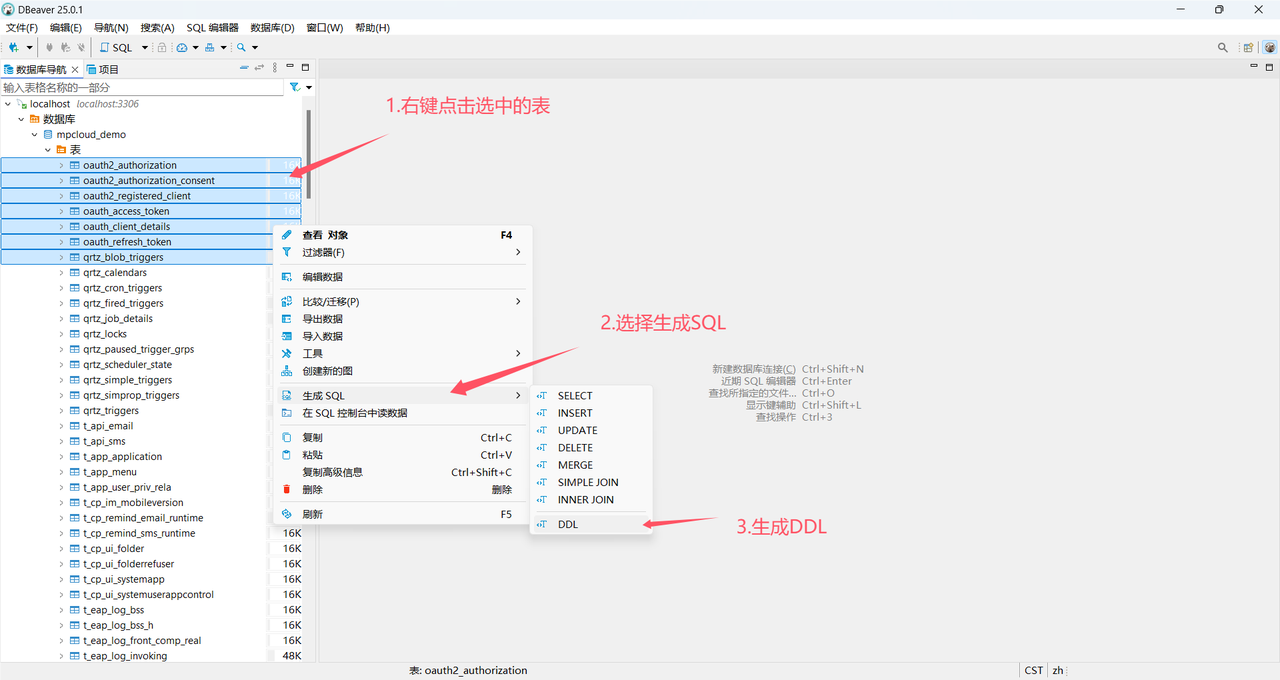Open a new SQL editor from toolbar
1280x680 pixels.
pos(116,47)
